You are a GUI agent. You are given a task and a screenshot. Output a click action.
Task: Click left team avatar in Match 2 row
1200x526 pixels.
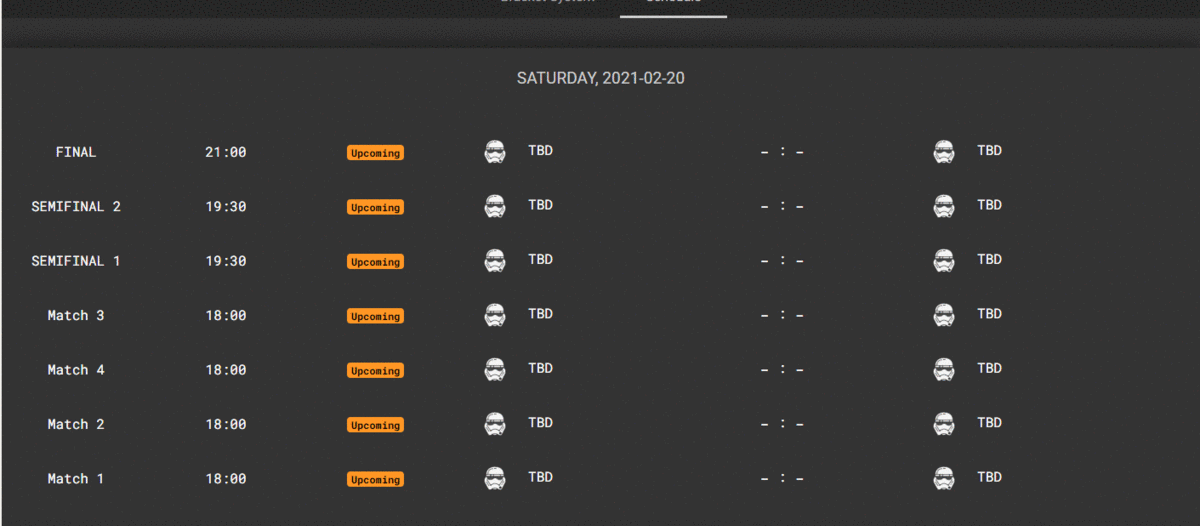495,423
